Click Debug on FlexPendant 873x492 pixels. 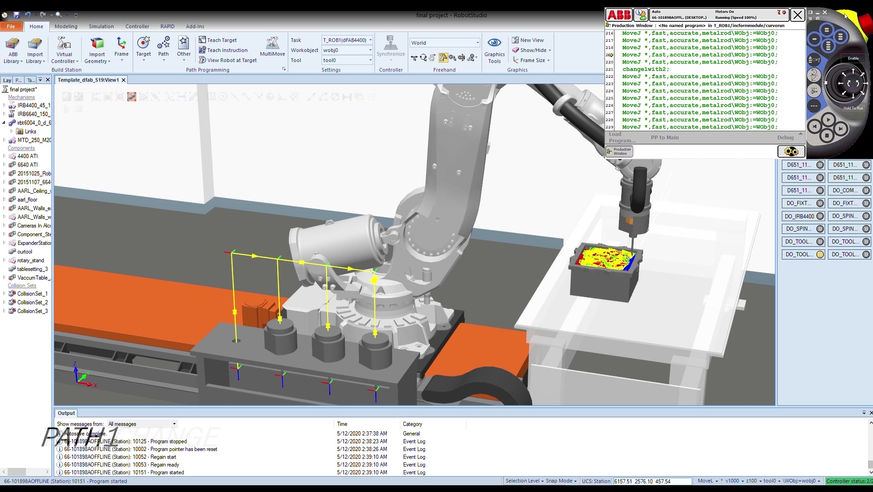(785, 137)
